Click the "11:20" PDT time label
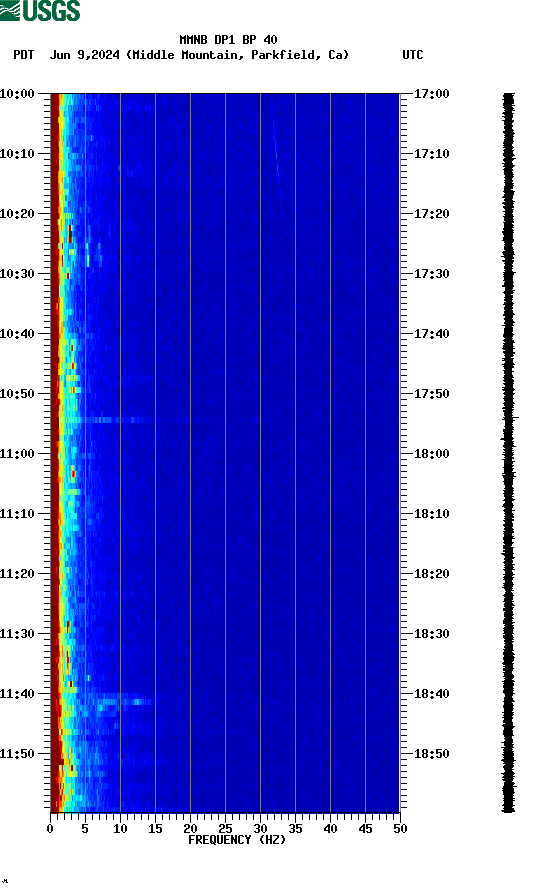 coord(17,574)
